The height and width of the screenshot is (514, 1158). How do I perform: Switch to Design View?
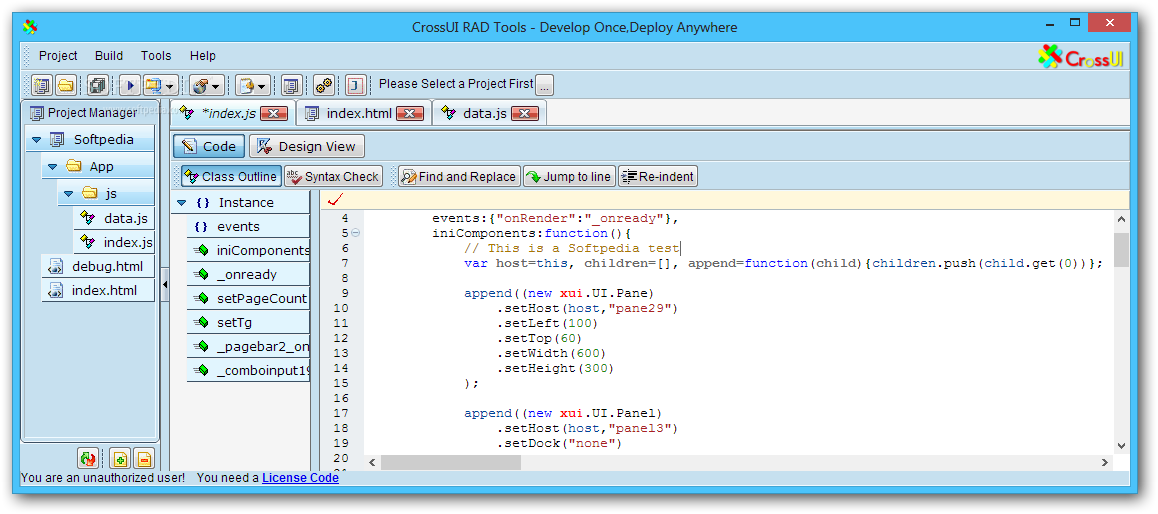(306, 146)
